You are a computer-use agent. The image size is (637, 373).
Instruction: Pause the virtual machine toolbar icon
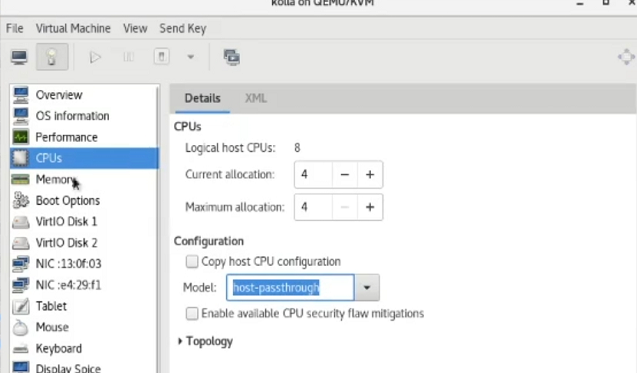click(128, 57)
